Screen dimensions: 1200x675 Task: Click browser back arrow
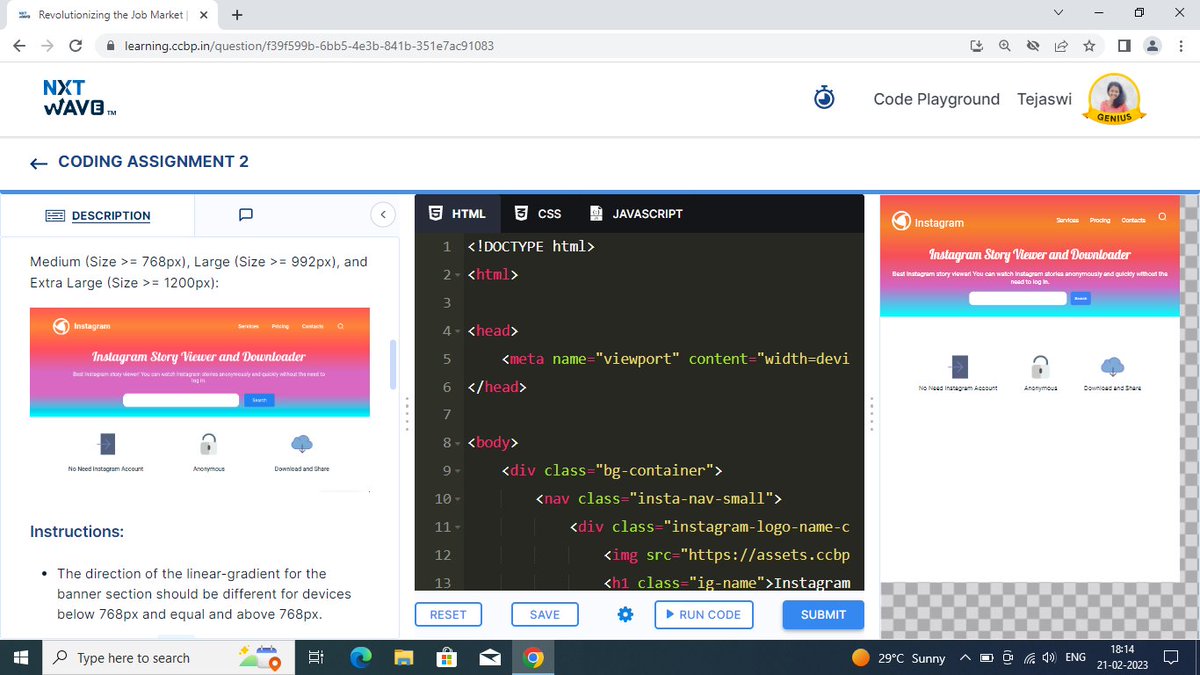pos(19,46)
